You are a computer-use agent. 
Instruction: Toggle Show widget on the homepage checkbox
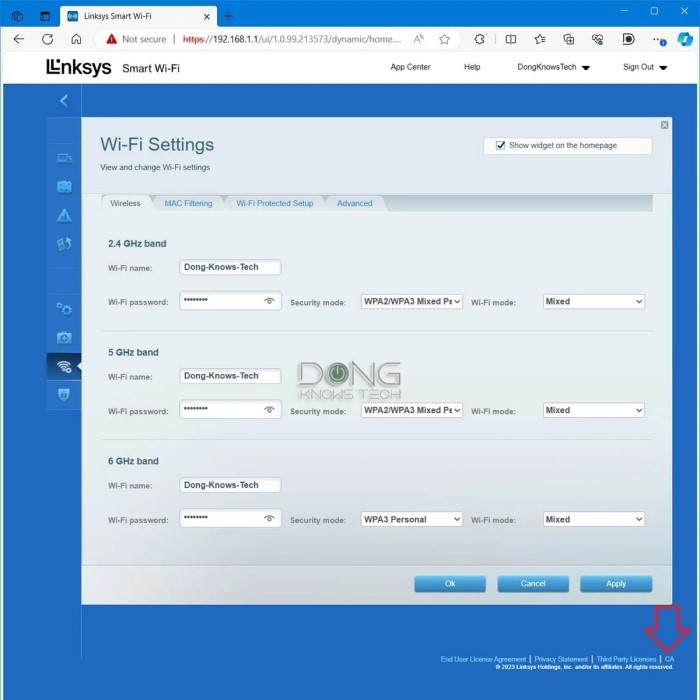500,146
